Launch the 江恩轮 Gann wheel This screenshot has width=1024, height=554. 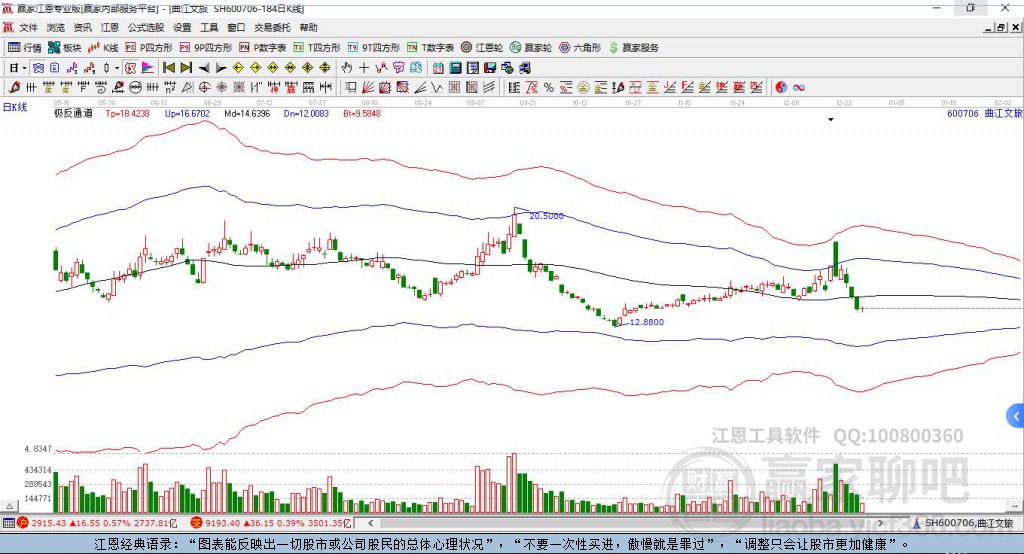click(482, 48)
